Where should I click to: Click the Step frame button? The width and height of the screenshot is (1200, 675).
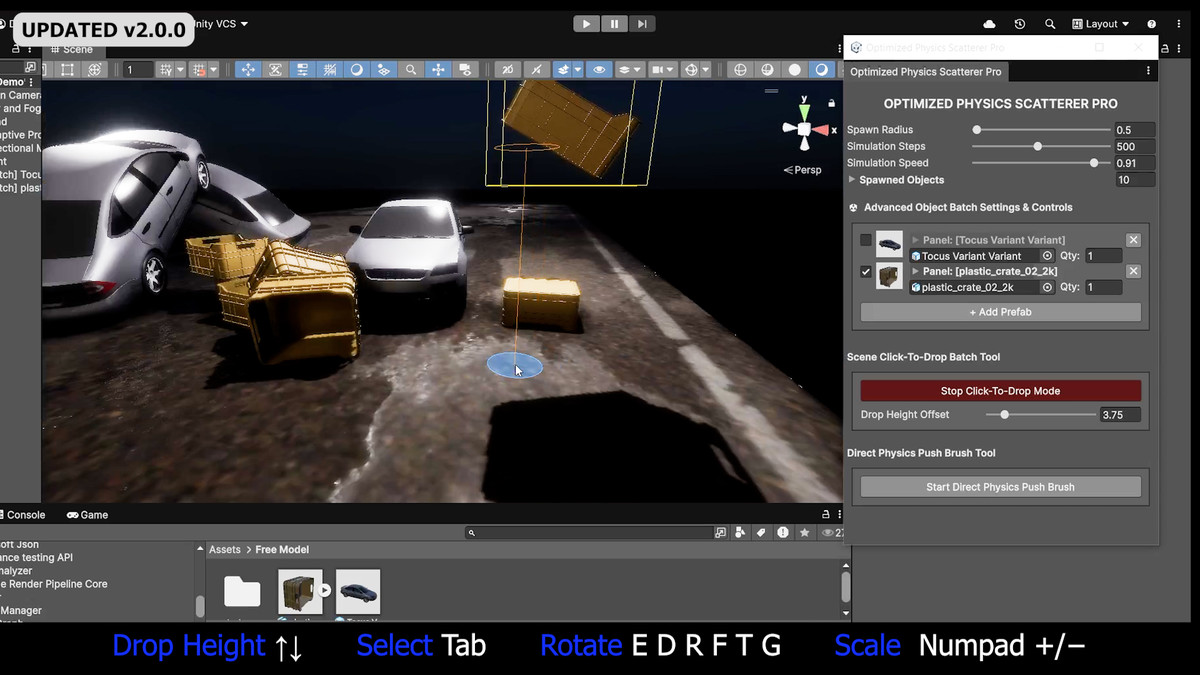(x=642, y=24)
